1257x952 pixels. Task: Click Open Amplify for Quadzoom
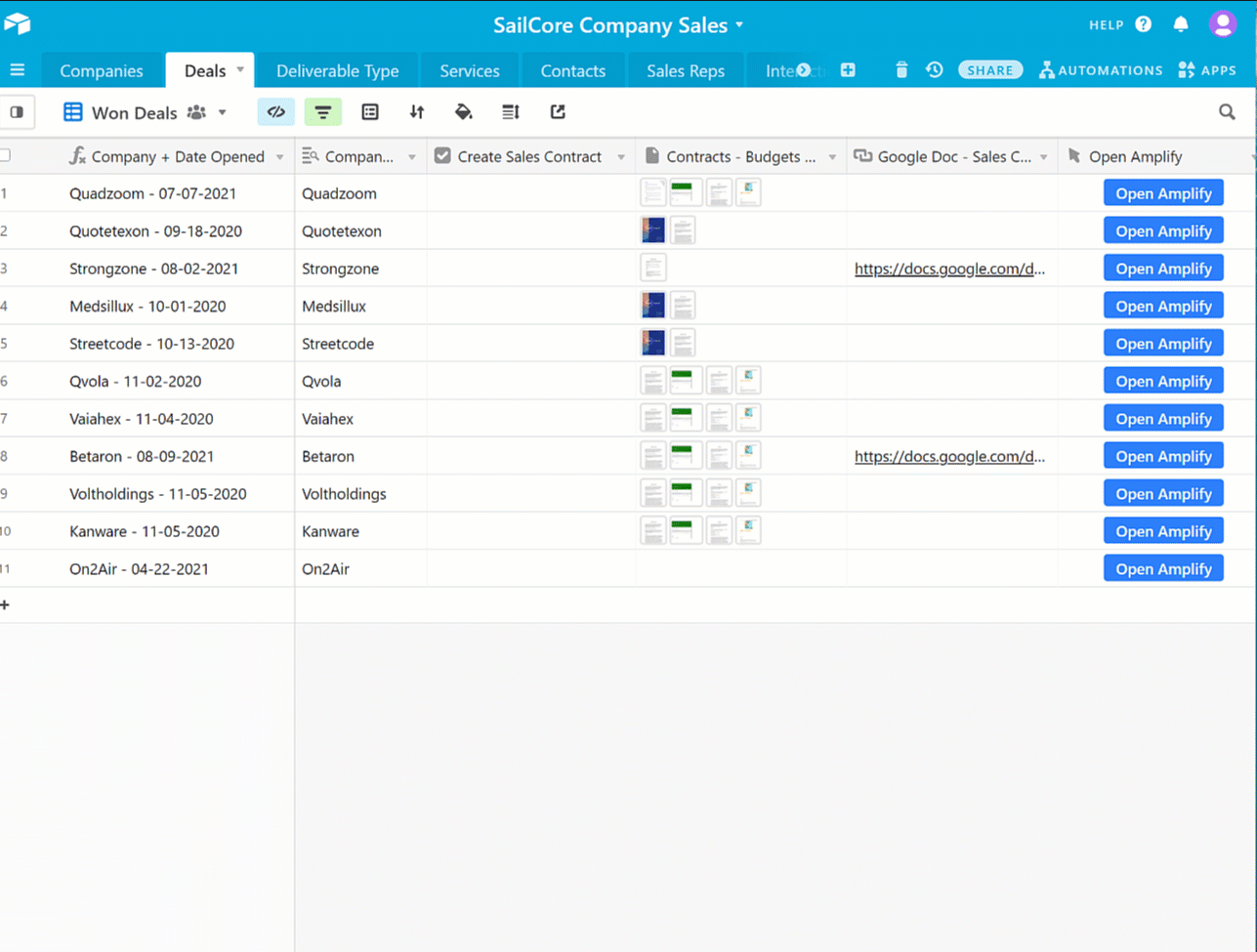click(1163, 193)
